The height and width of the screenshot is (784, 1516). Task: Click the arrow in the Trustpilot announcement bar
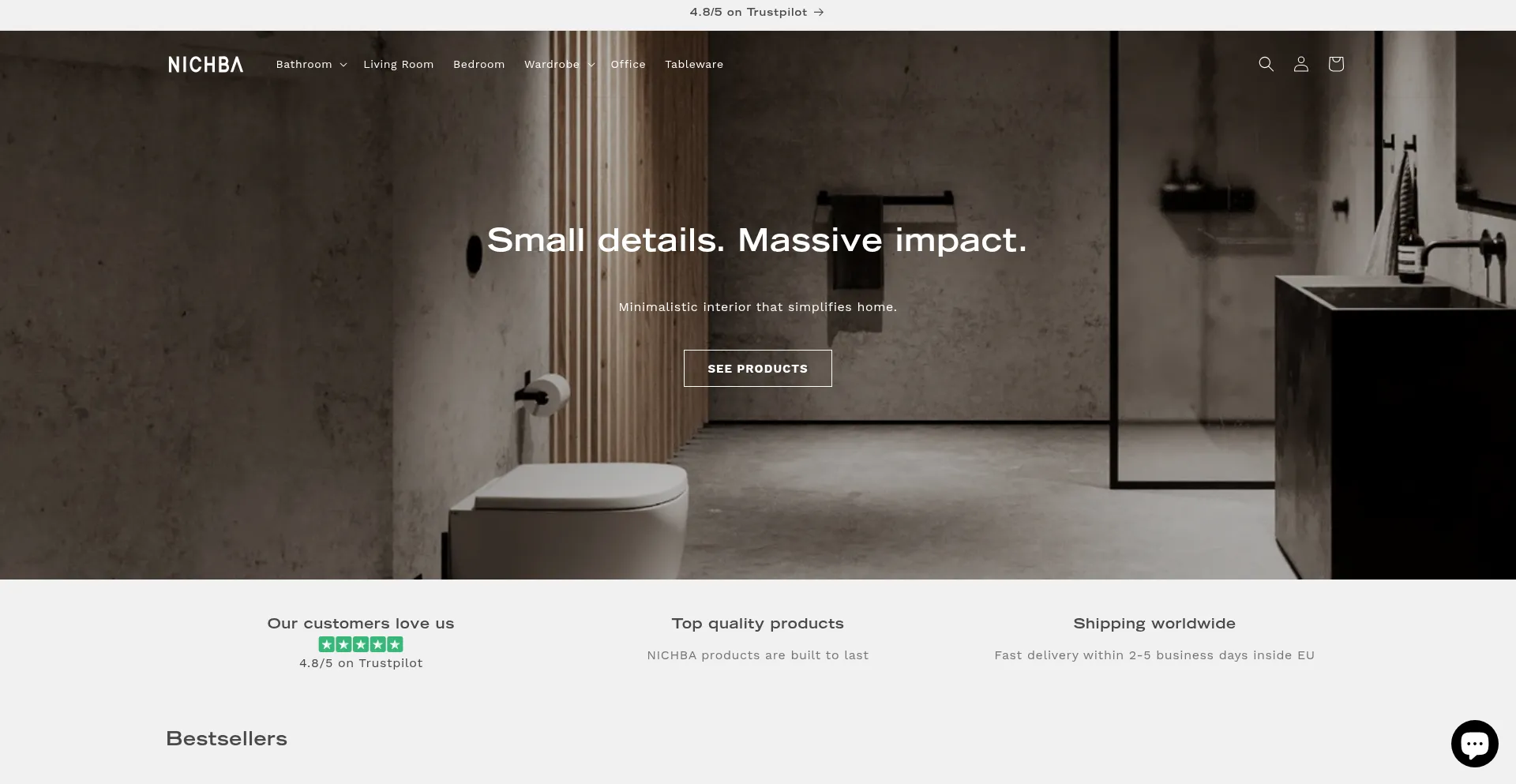pos(819,12)
